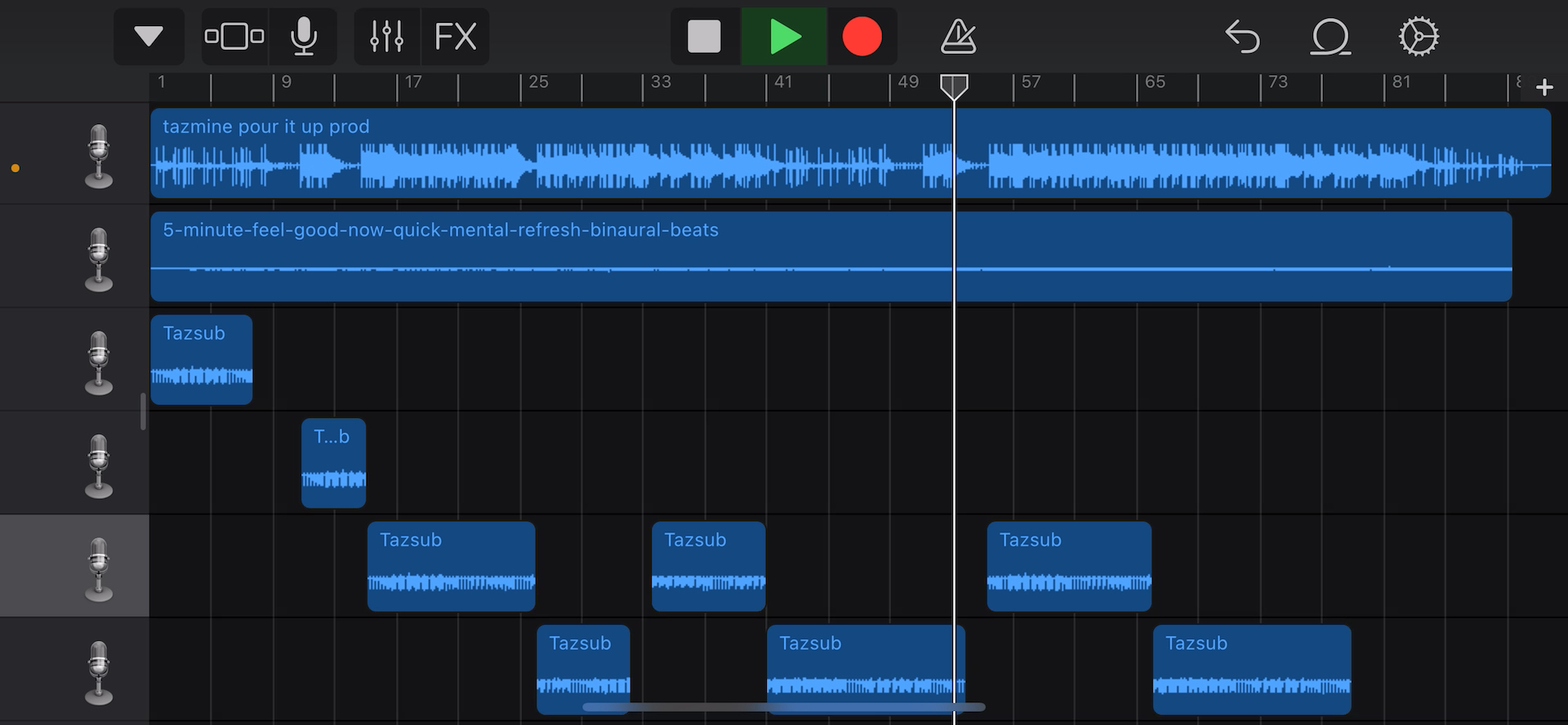
Task: Select microphone icon of the bottom track
Action: coord(99,672)
